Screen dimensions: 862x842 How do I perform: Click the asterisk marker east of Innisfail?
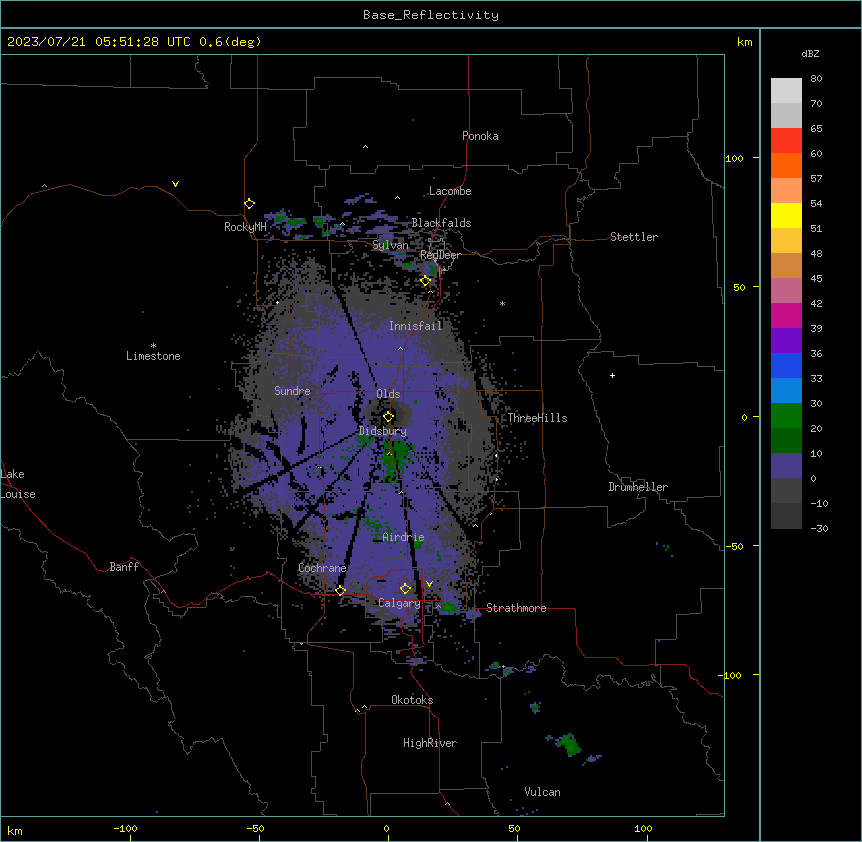502,303
